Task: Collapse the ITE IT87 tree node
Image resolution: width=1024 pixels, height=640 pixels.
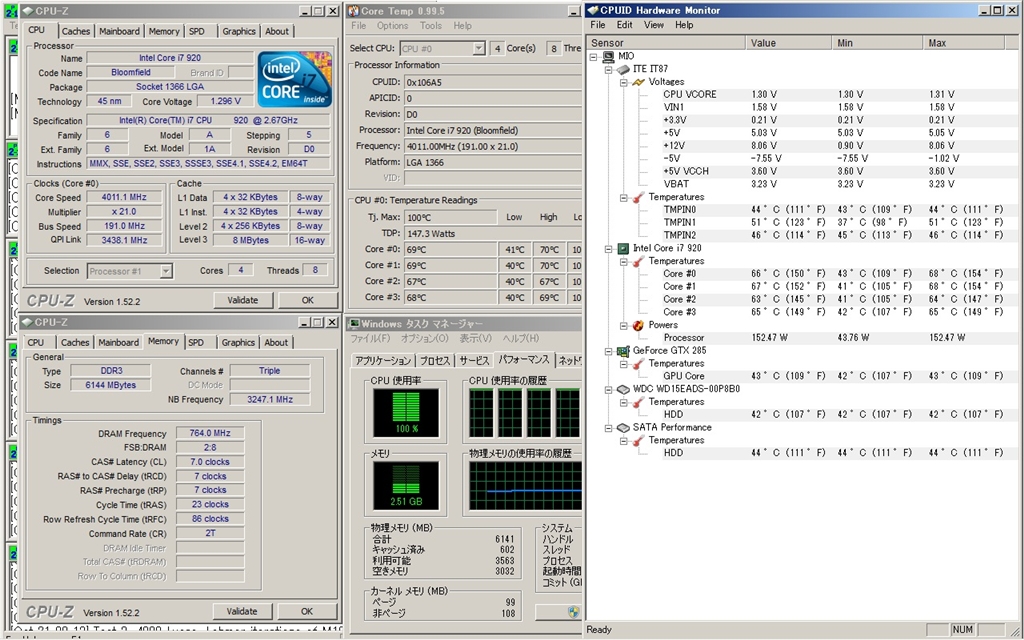Action: tap(609, 69)
